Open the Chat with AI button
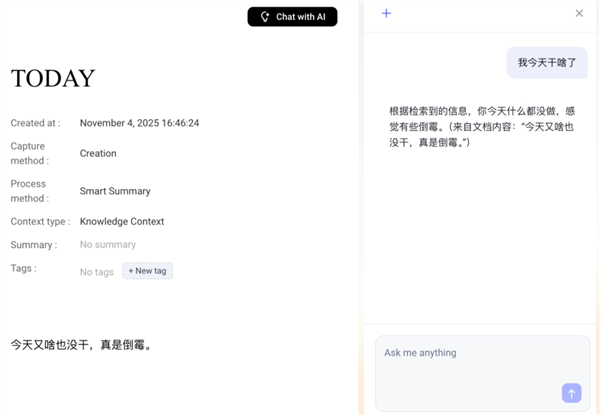 (x=292, y=17)
